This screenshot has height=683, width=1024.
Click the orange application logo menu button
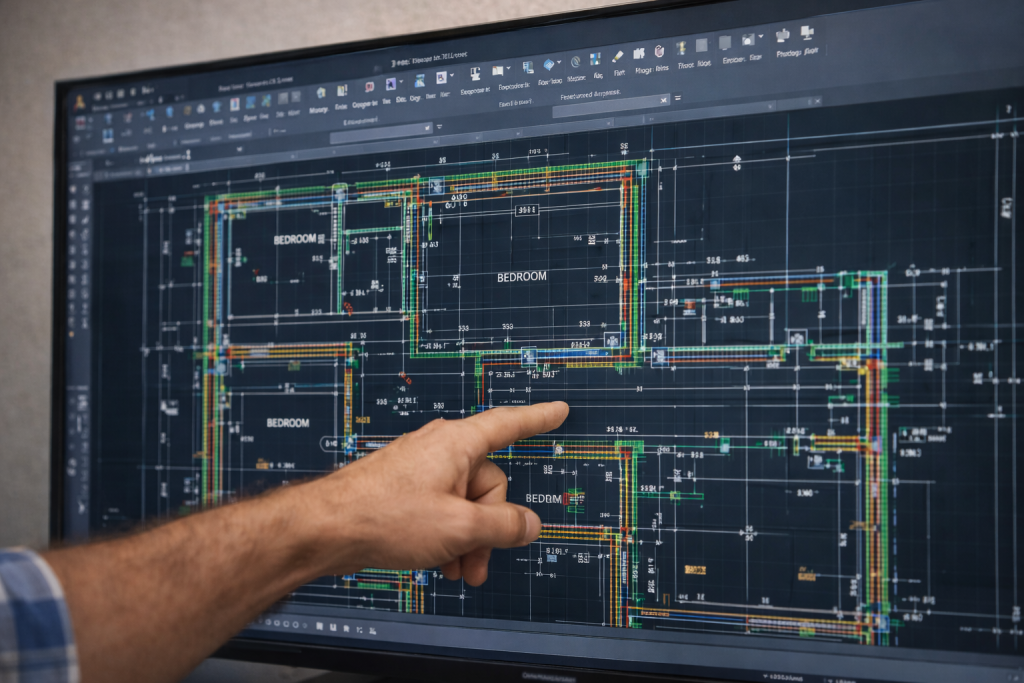79,102
